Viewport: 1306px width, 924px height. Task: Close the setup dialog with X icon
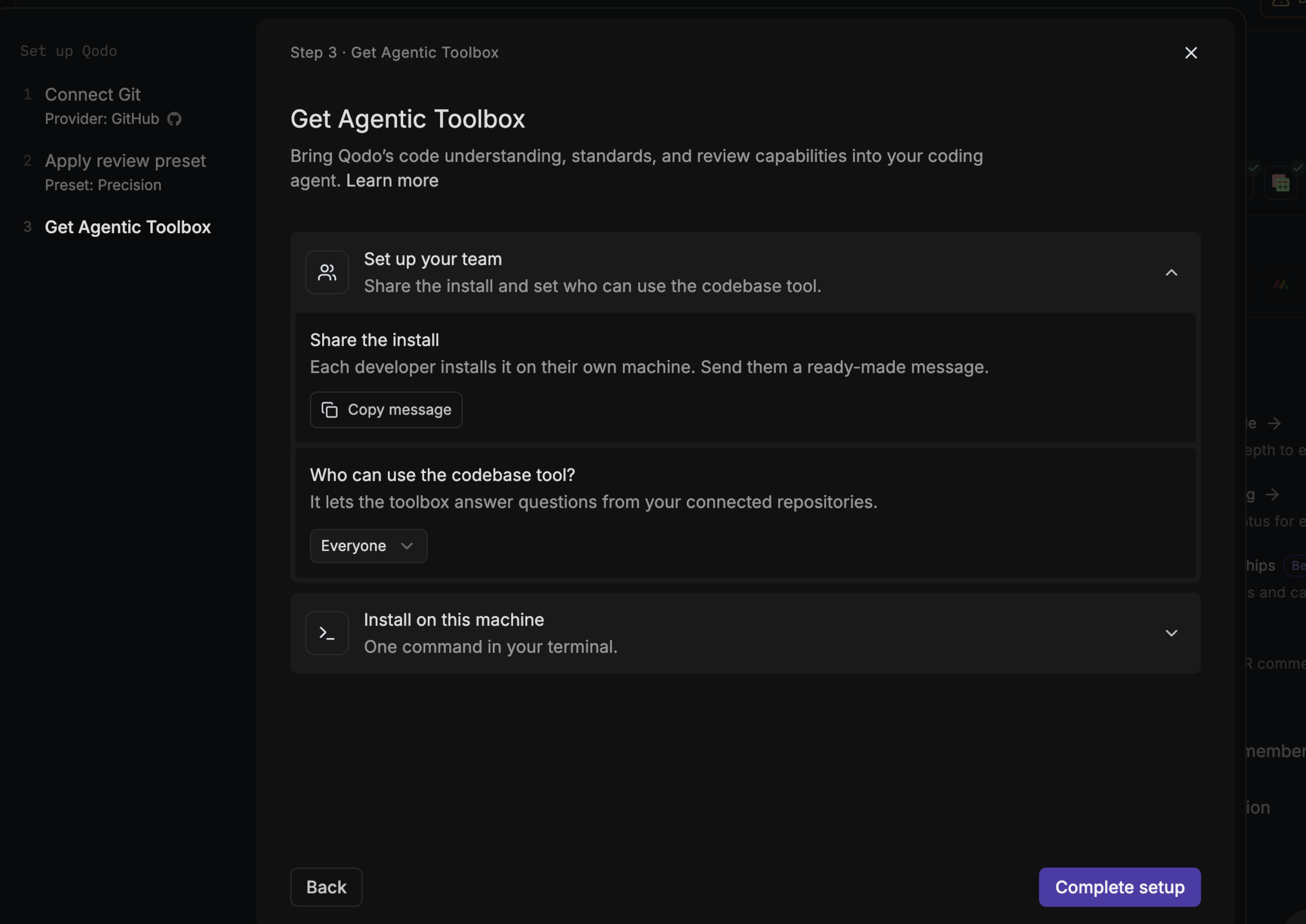coord(1191,53)
